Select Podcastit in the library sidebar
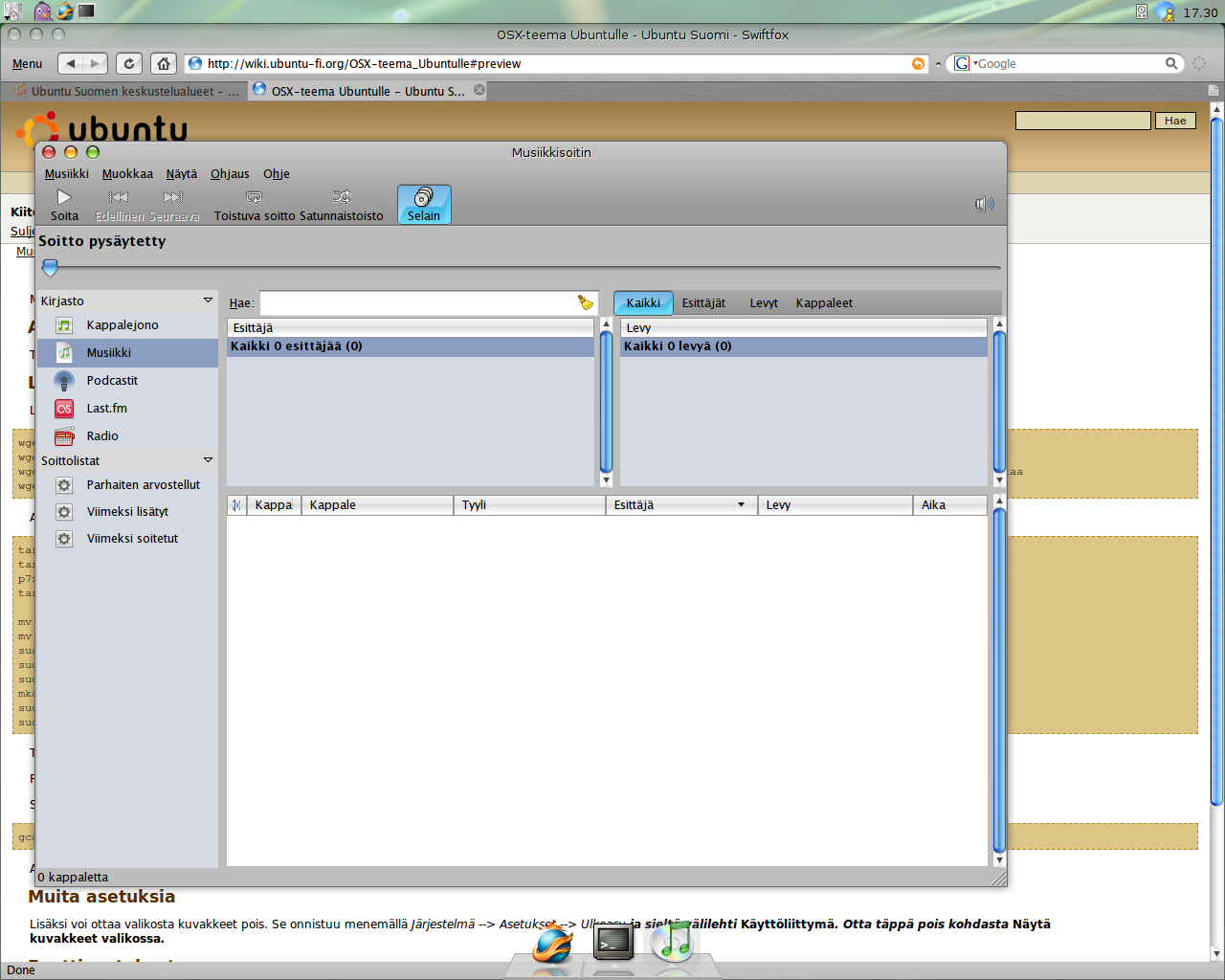 (112, 381)
